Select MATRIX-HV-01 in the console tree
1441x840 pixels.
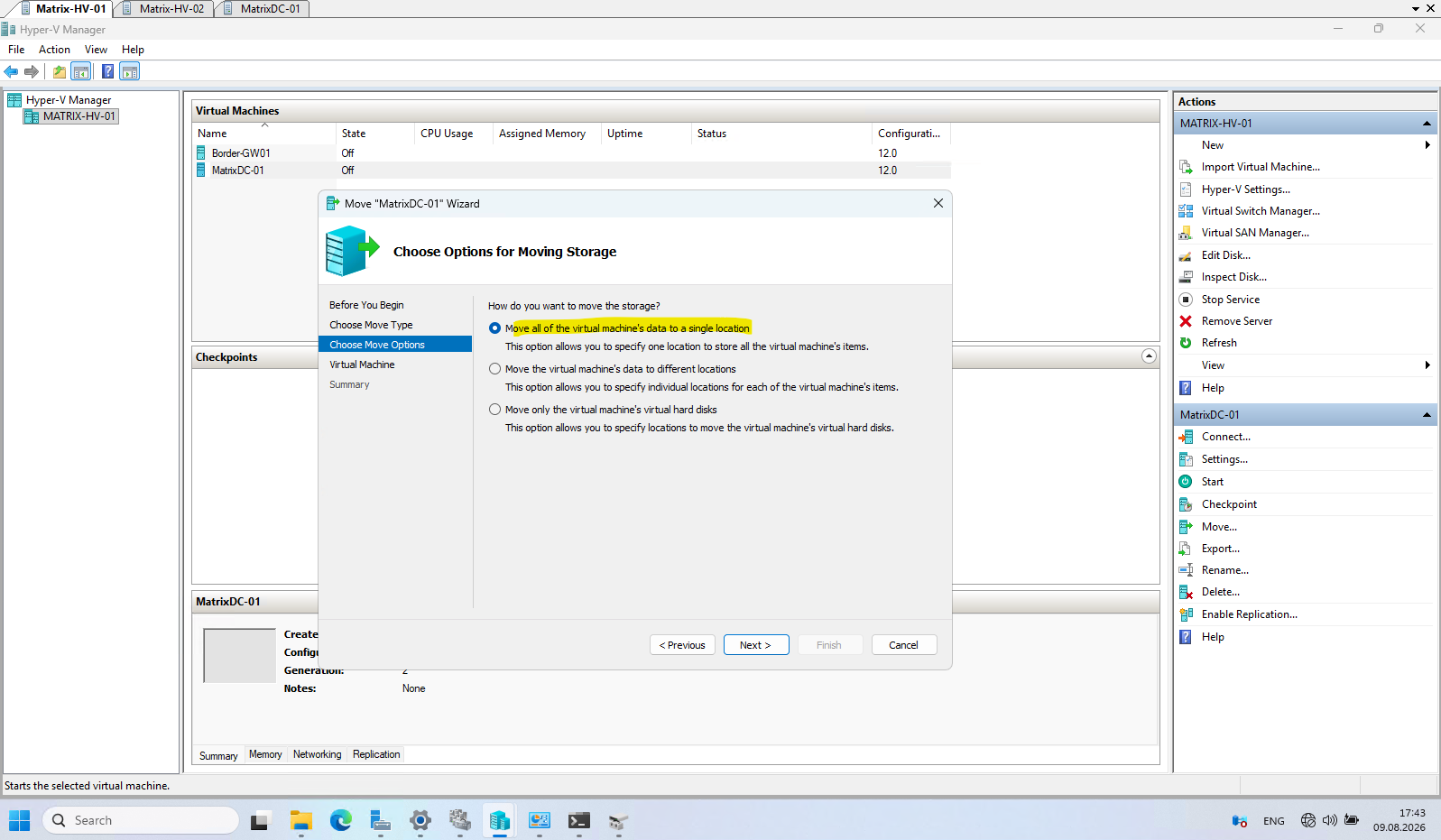point(70,116)
